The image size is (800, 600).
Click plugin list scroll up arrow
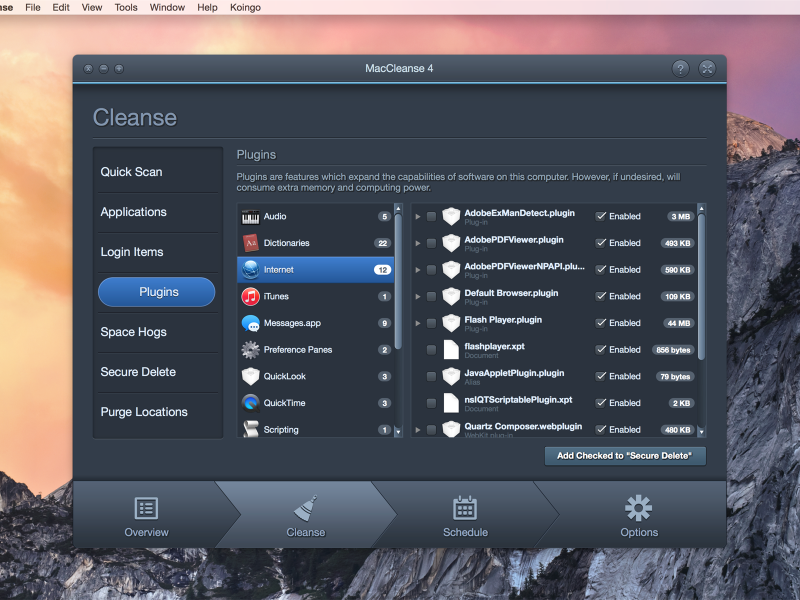[702, 209]
